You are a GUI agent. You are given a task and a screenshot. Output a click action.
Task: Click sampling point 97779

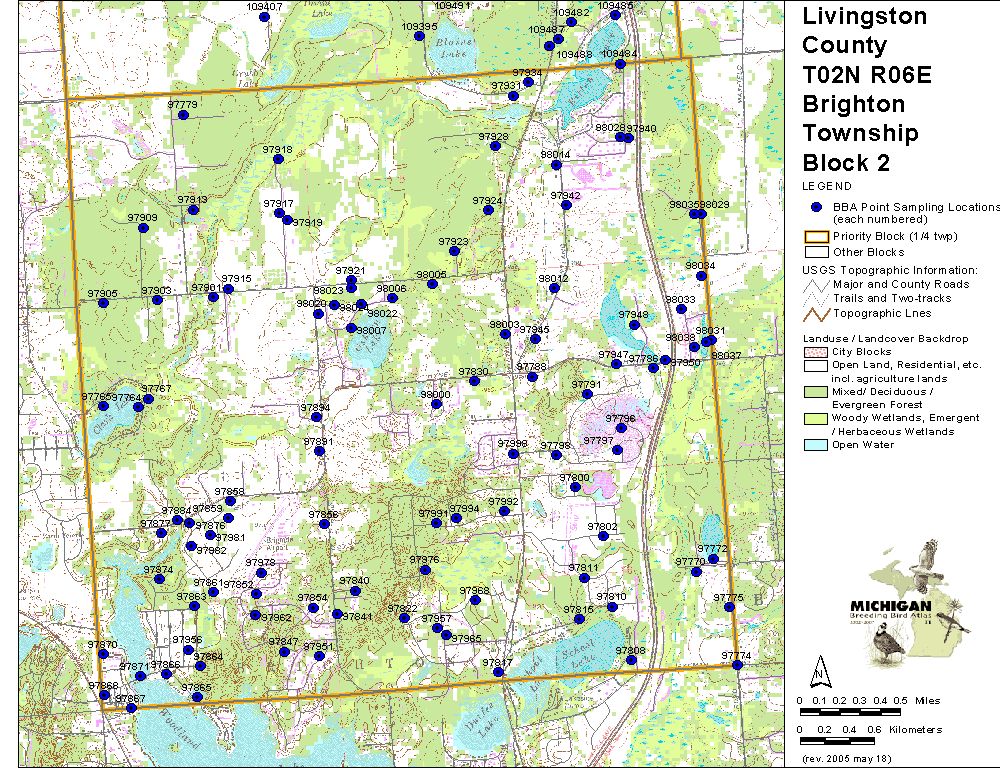tap(182, 115)
